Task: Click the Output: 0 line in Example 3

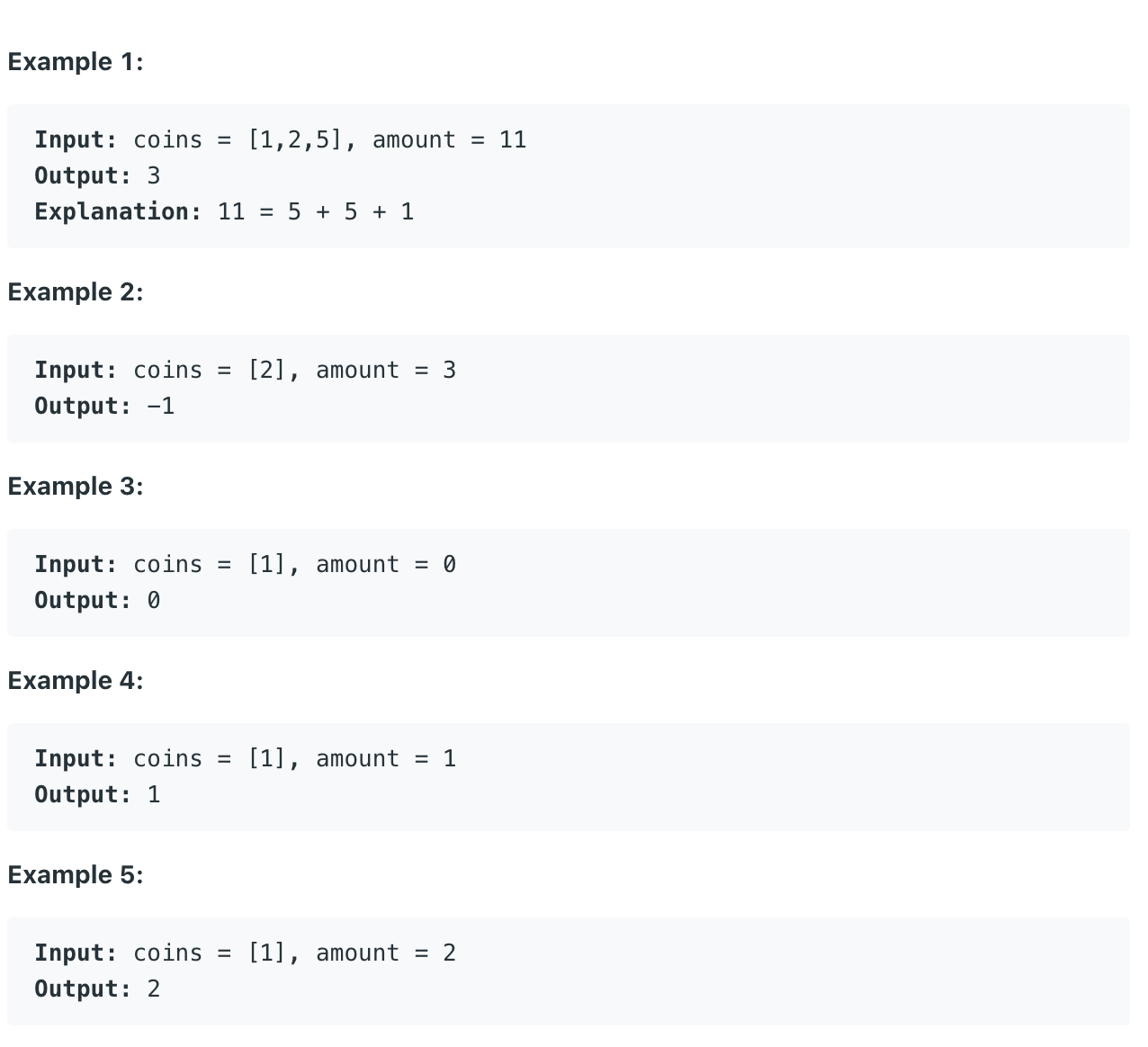Action: coord(97,601)
